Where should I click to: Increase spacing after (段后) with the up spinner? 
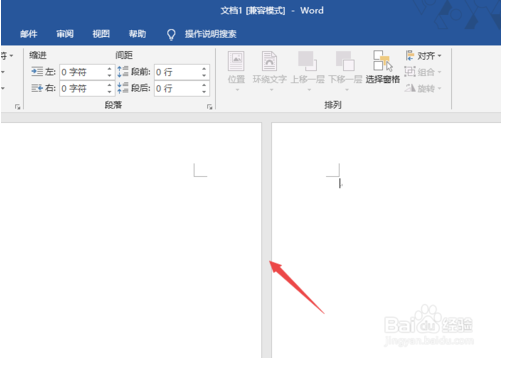pyautogui.click(x=204, y=85)
